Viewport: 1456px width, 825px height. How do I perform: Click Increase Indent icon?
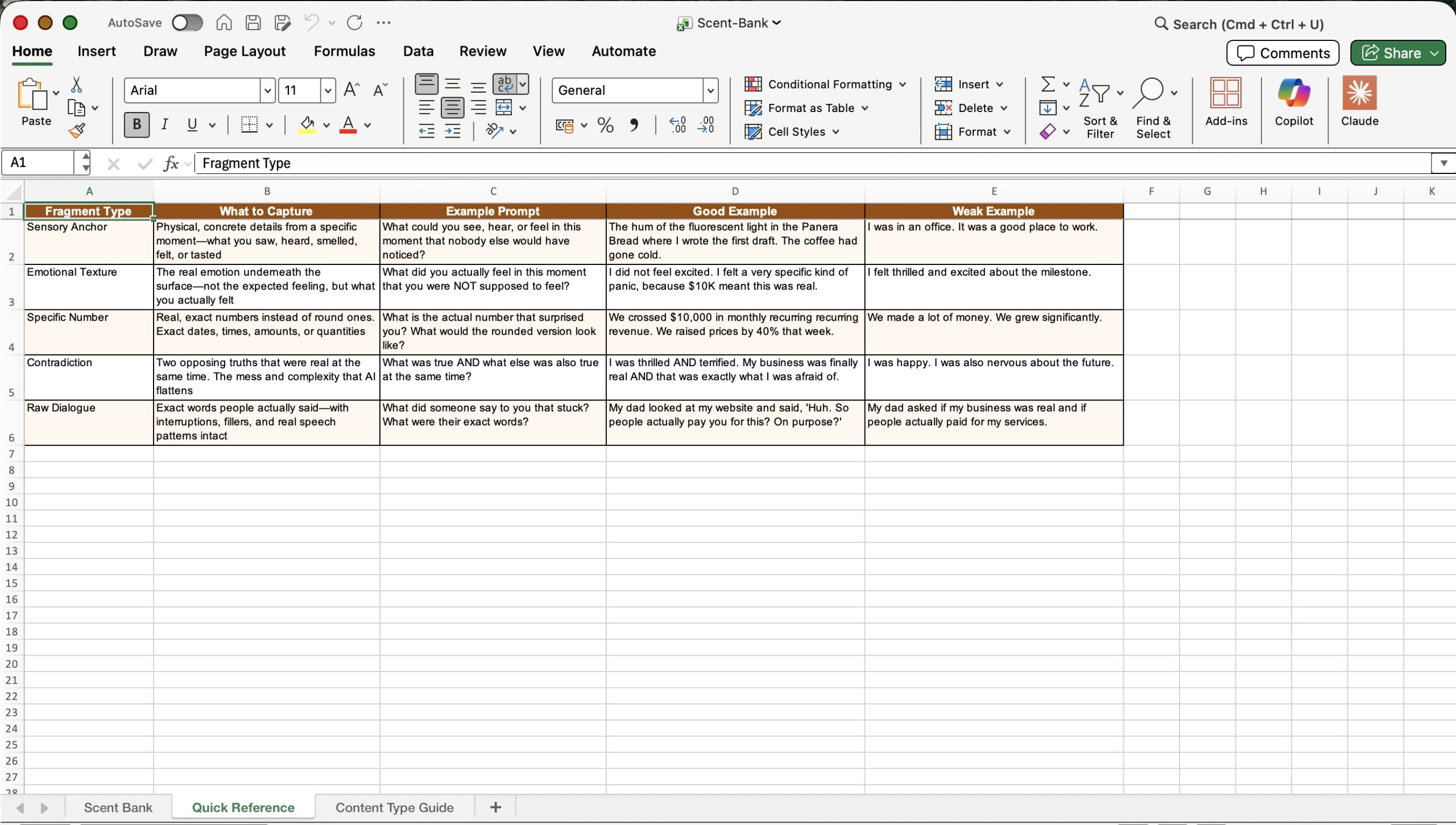453,132
